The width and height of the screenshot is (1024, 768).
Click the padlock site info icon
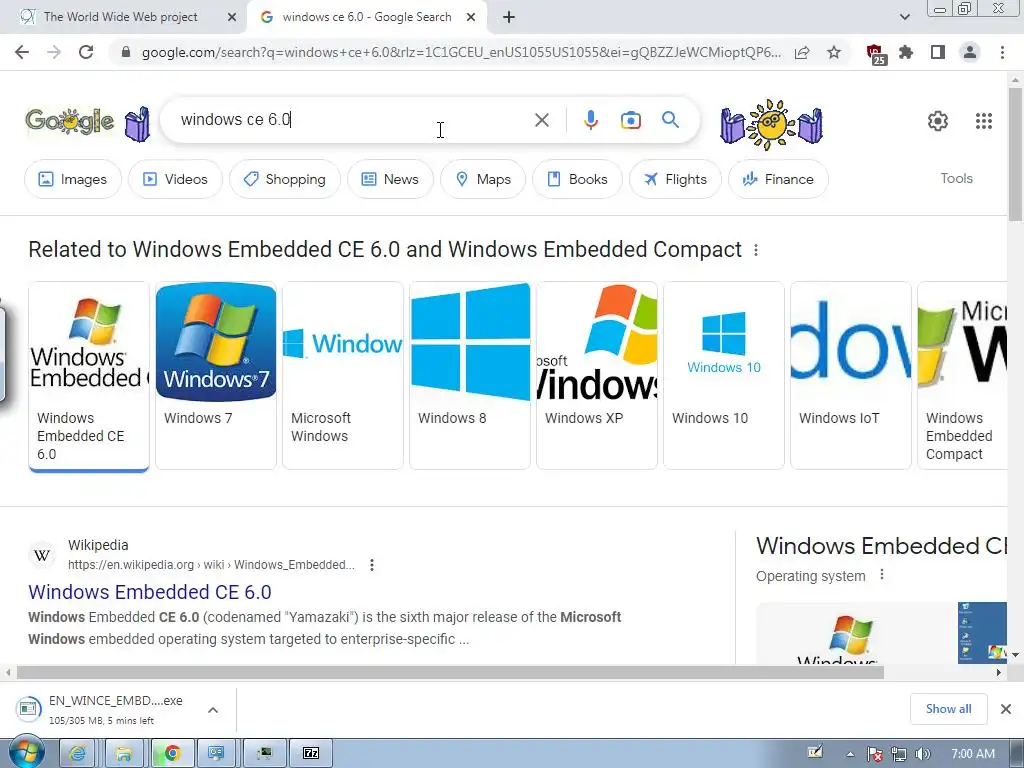point(126,52)
